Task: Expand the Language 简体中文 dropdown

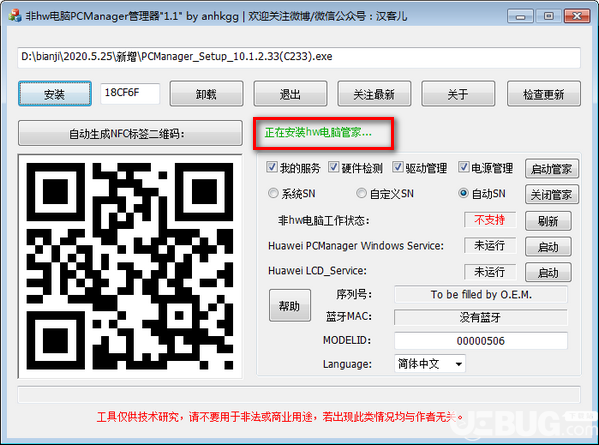Action: pyautogui.click(x=430, y=364)
